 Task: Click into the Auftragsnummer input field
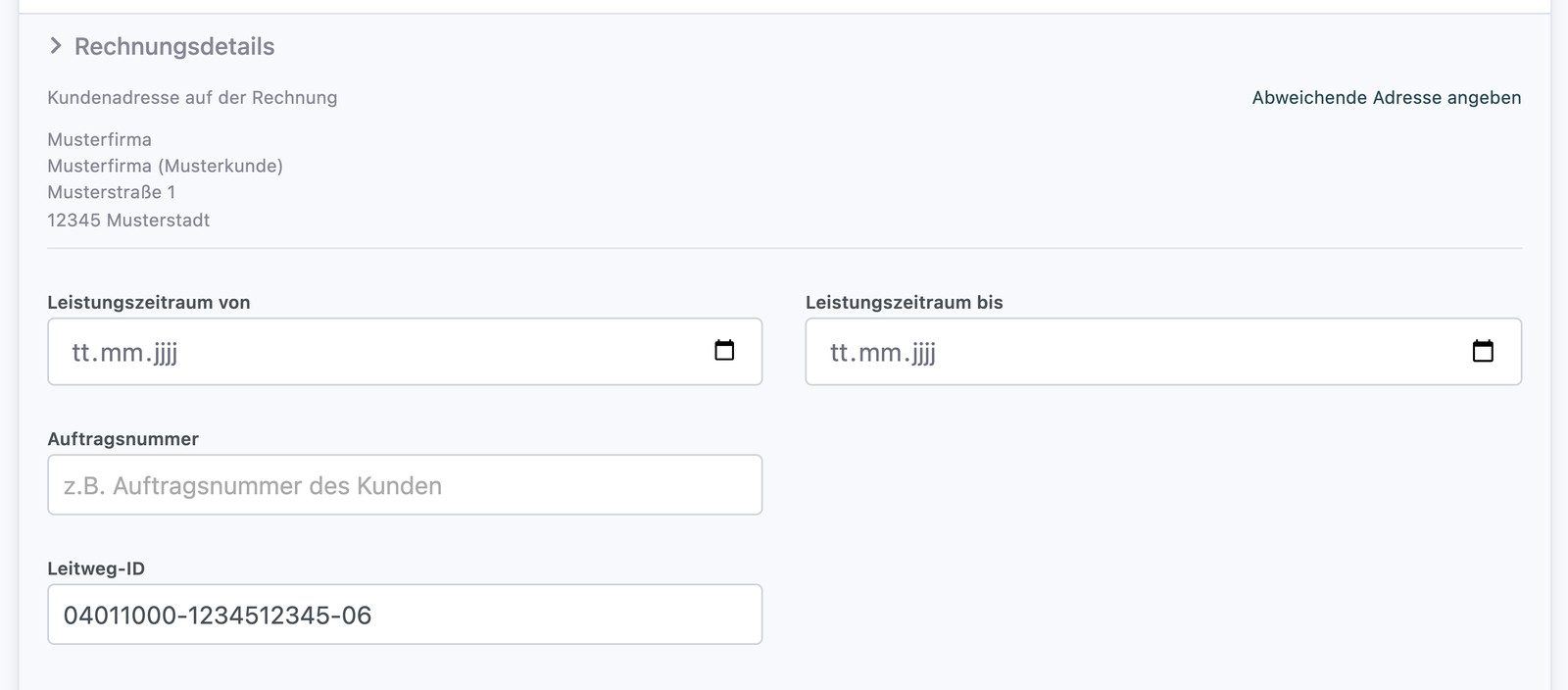405,484
